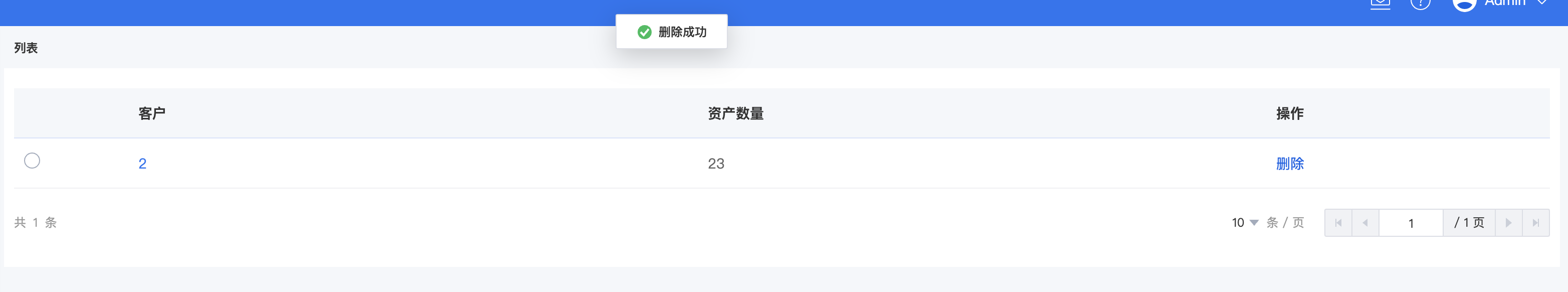Click the current page number input field

[1411, 222]
